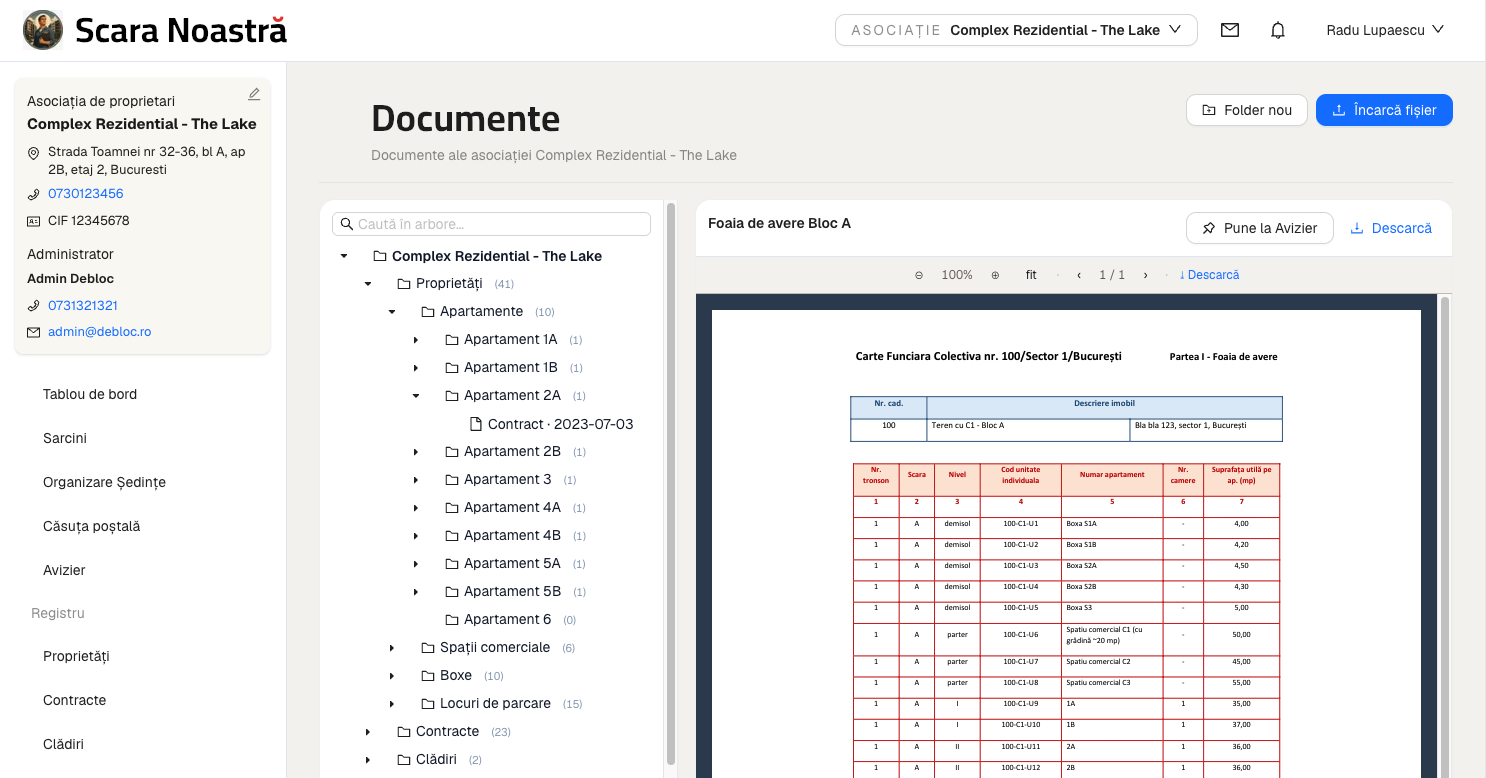
Task: Click the Încarcă fișier upload button
Action: [1384, 110]
